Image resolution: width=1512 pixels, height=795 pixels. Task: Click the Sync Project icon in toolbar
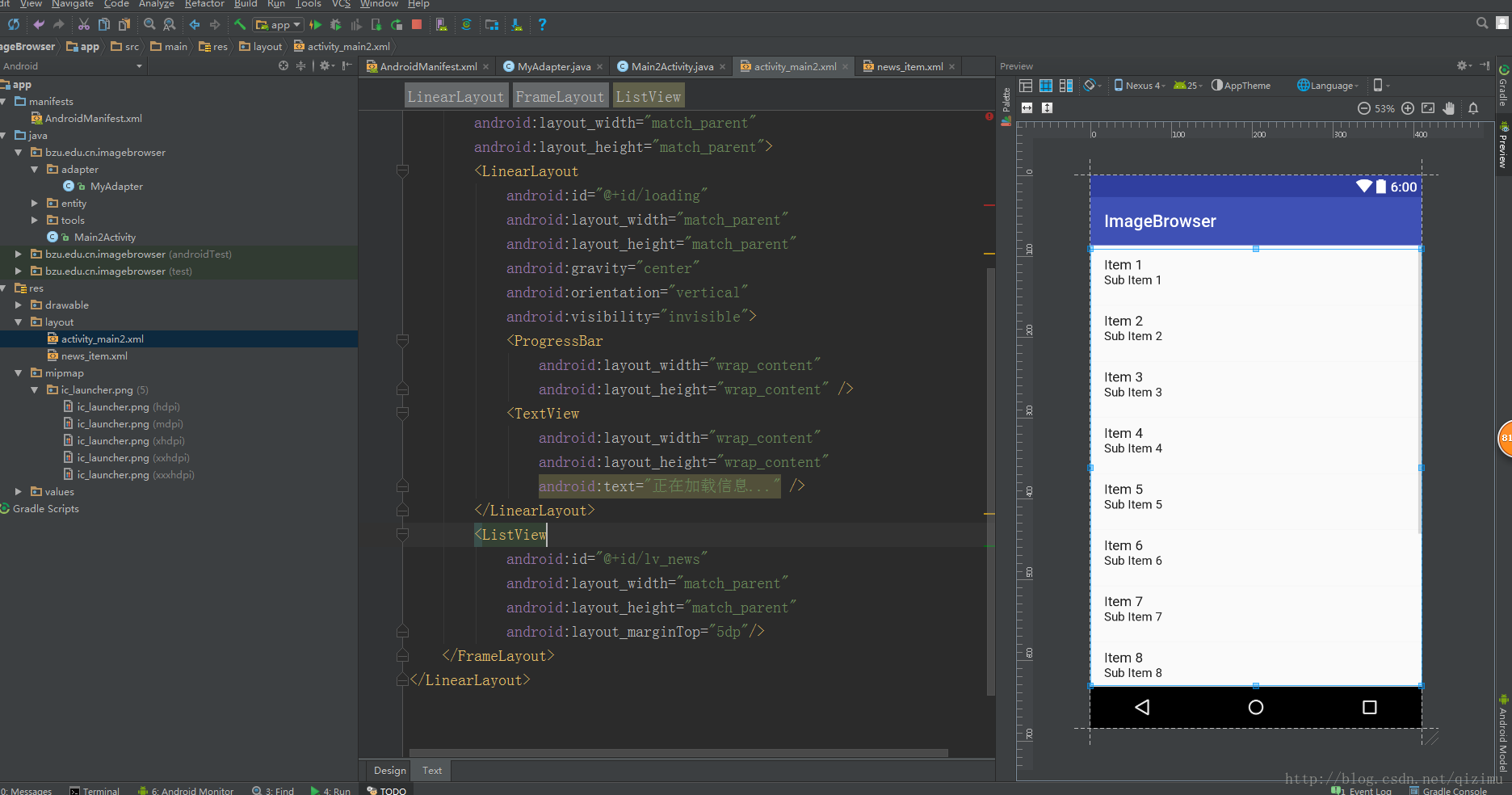coord(14,24)
